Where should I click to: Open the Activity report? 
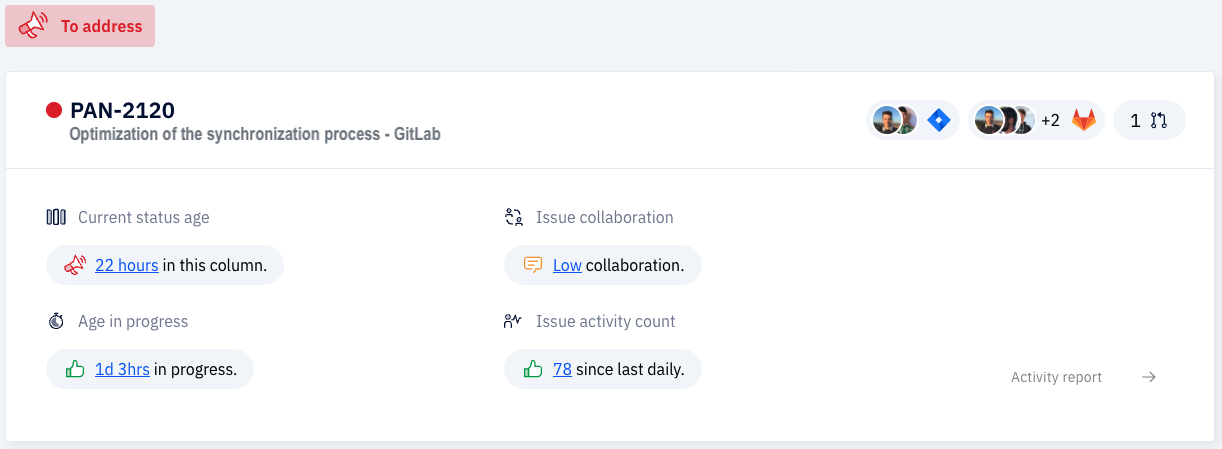pyautogui.click(x=1056, y=377)
